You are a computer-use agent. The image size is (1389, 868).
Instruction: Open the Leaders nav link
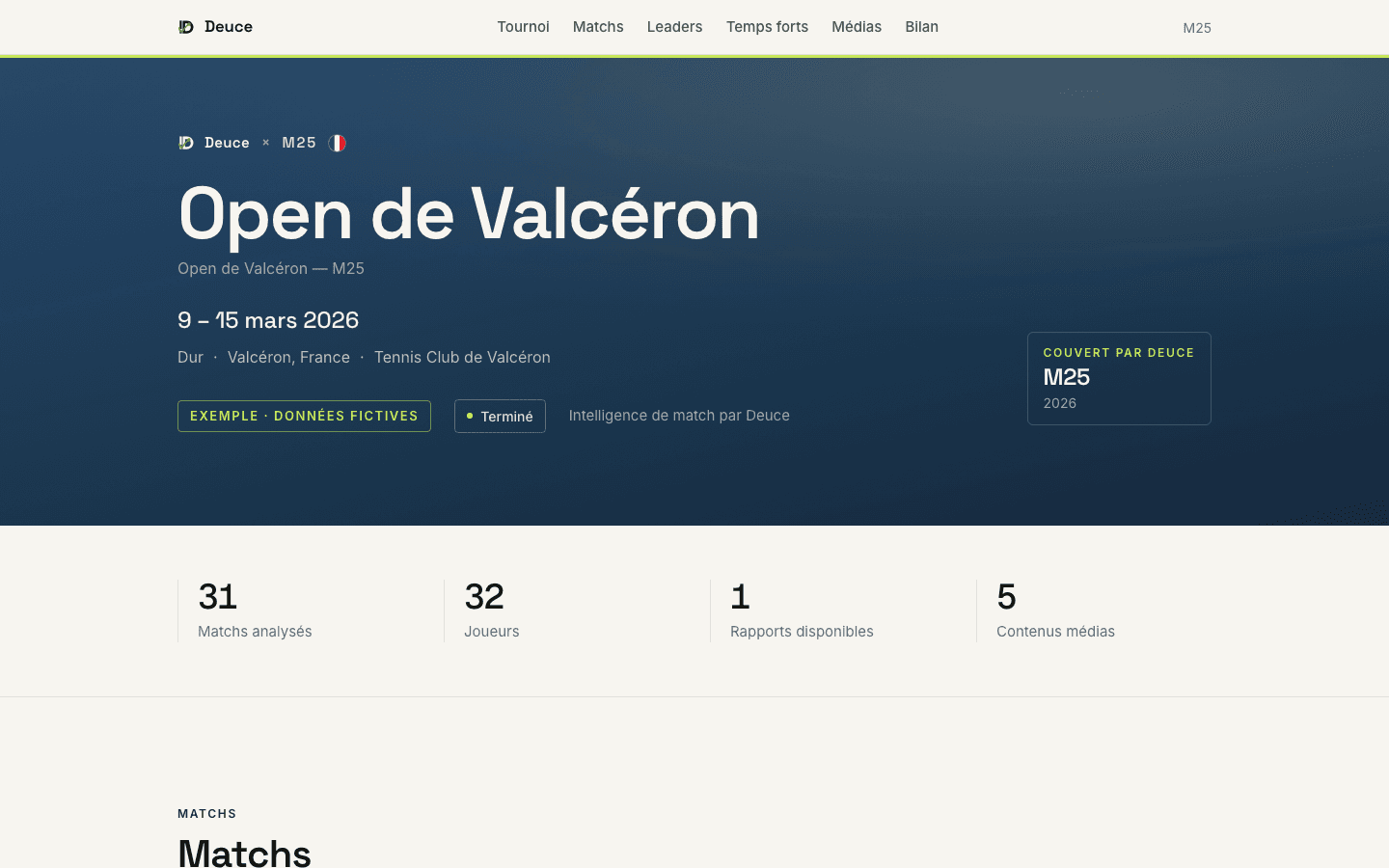click(674, 27)
